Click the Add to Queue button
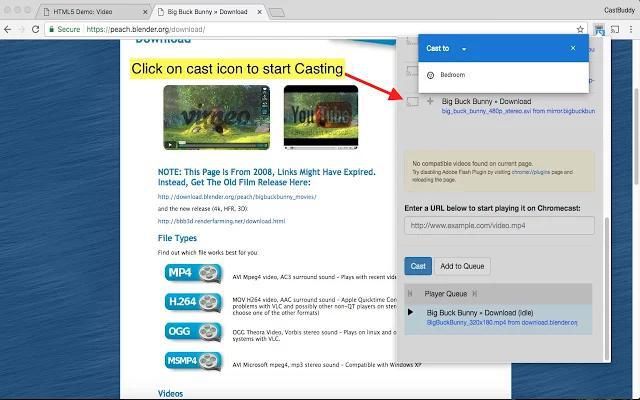Screen dimensions: 640x400 462,266
